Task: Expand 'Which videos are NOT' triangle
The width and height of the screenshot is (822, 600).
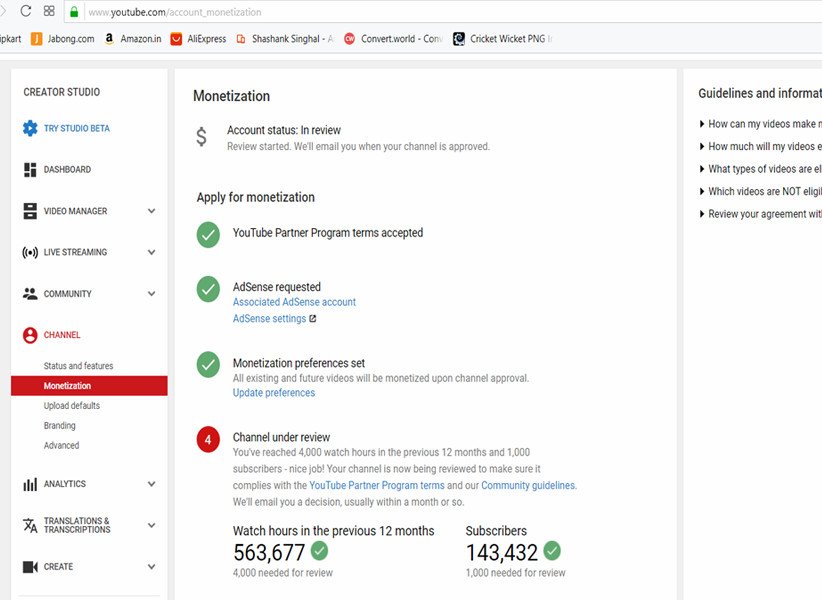Action: 702,191
